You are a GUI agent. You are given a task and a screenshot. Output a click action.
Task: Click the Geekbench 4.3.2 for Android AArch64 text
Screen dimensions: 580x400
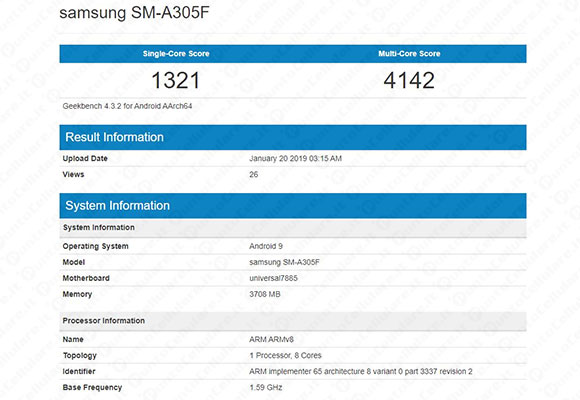(x=127, y=106)
